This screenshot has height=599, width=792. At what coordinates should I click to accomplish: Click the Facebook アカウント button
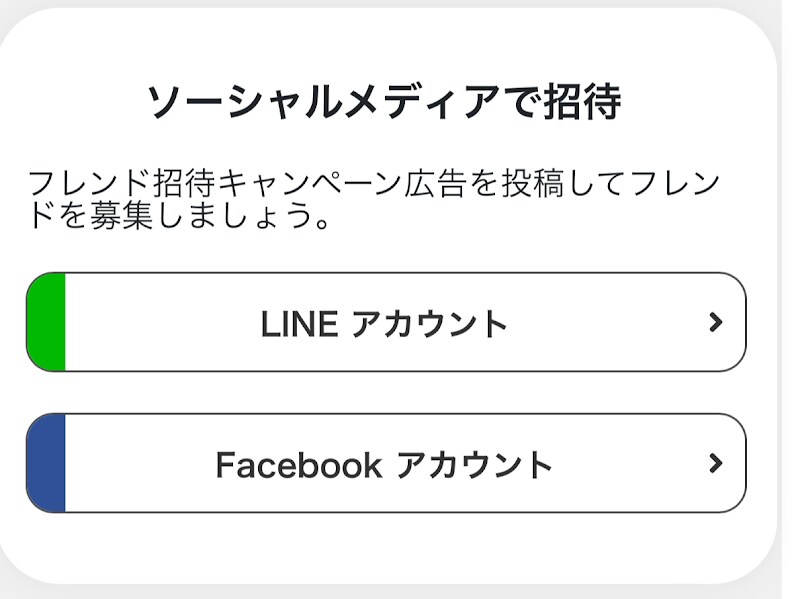click(385, 464)
